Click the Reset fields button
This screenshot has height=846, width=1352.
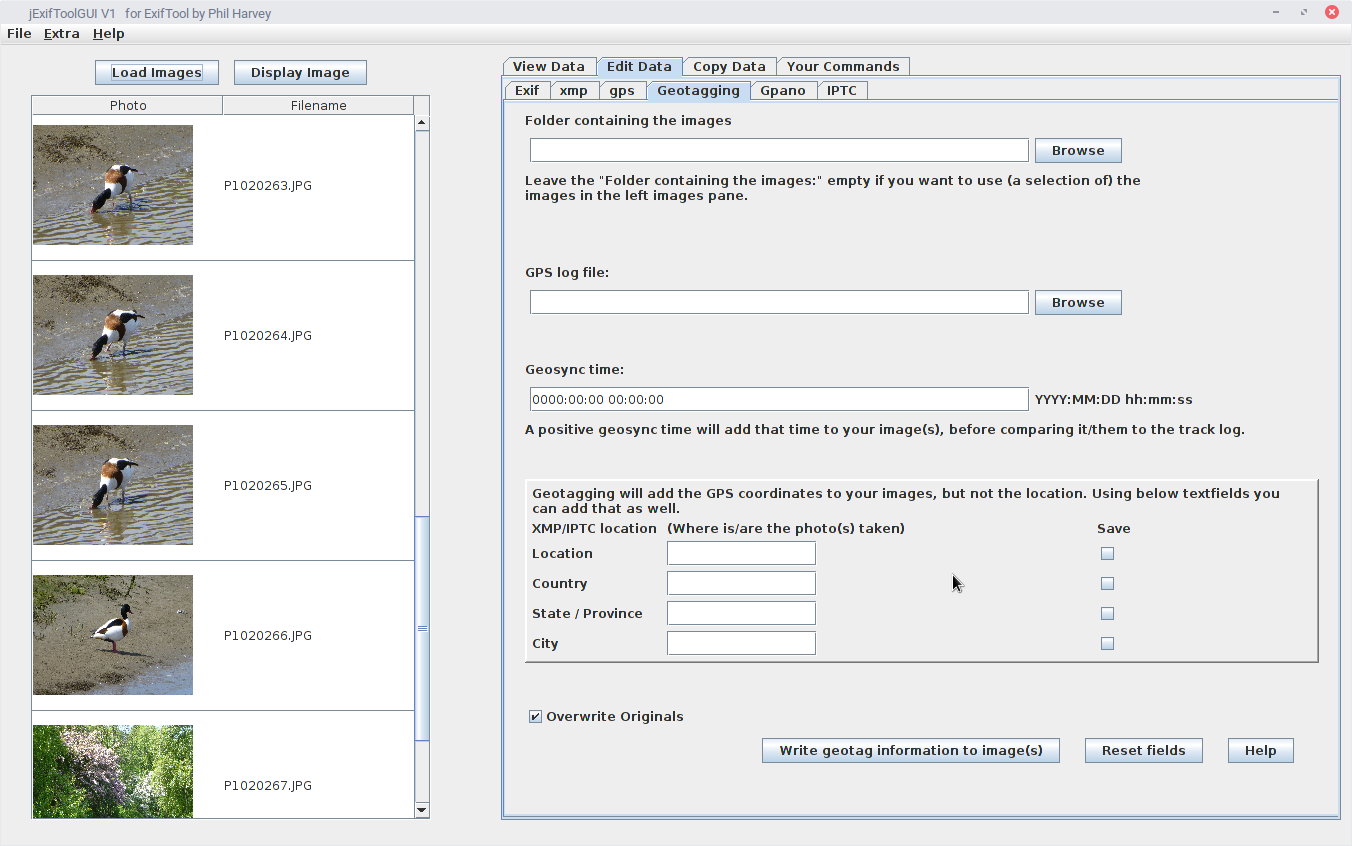coord(1144,750)
